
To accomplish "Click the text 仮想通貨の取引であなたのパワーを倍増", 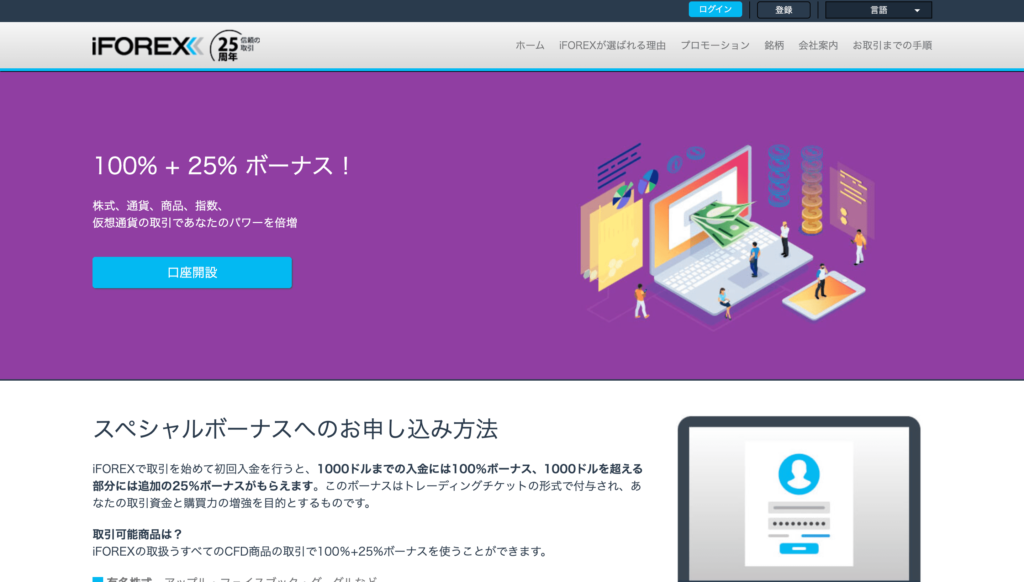I will coord(195,223).
